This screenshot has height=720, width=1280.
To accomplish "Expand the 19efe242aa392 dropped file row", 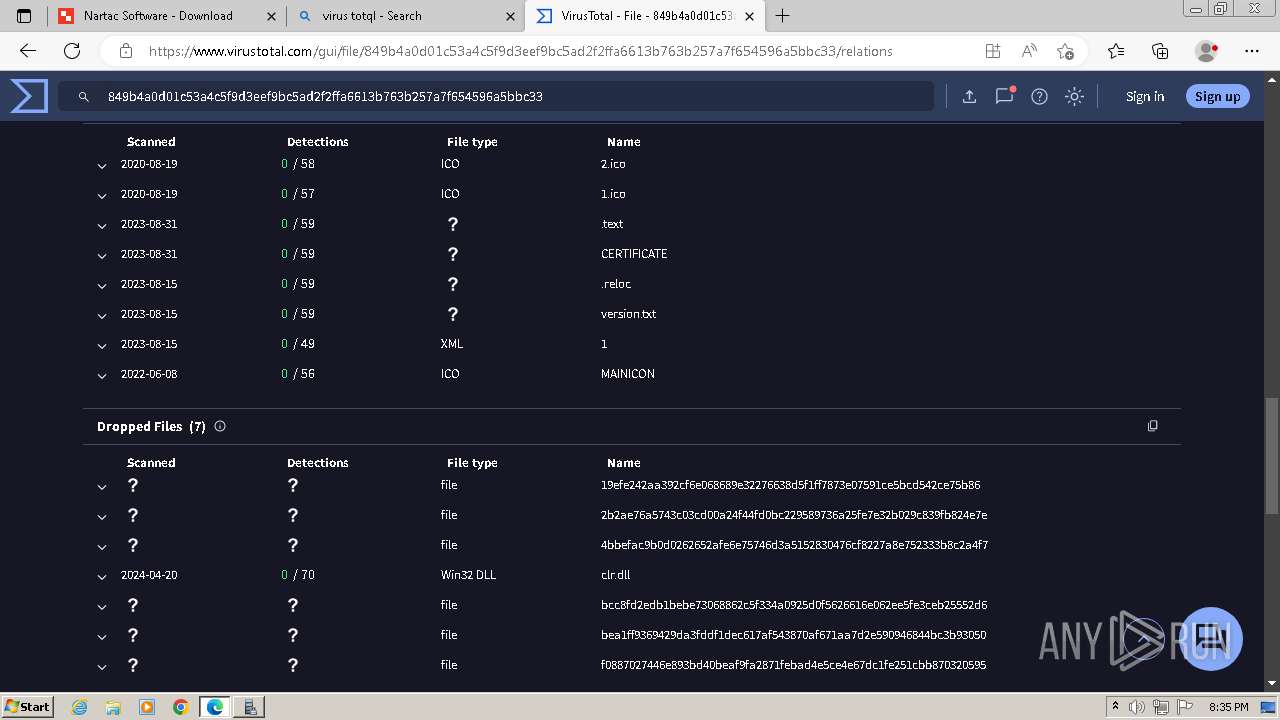I will point(102,487).
